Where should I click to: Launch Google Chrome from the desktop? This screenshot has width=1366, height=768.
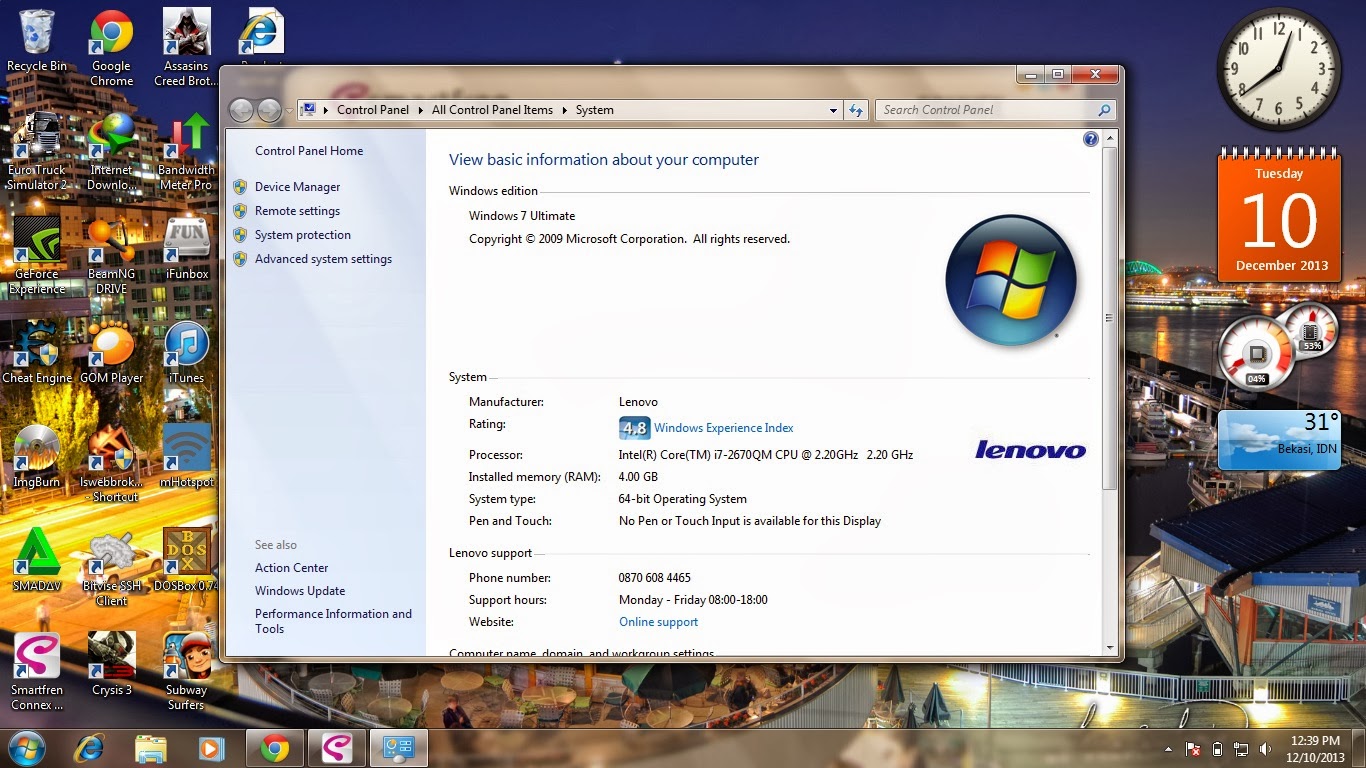click(111, 47)
